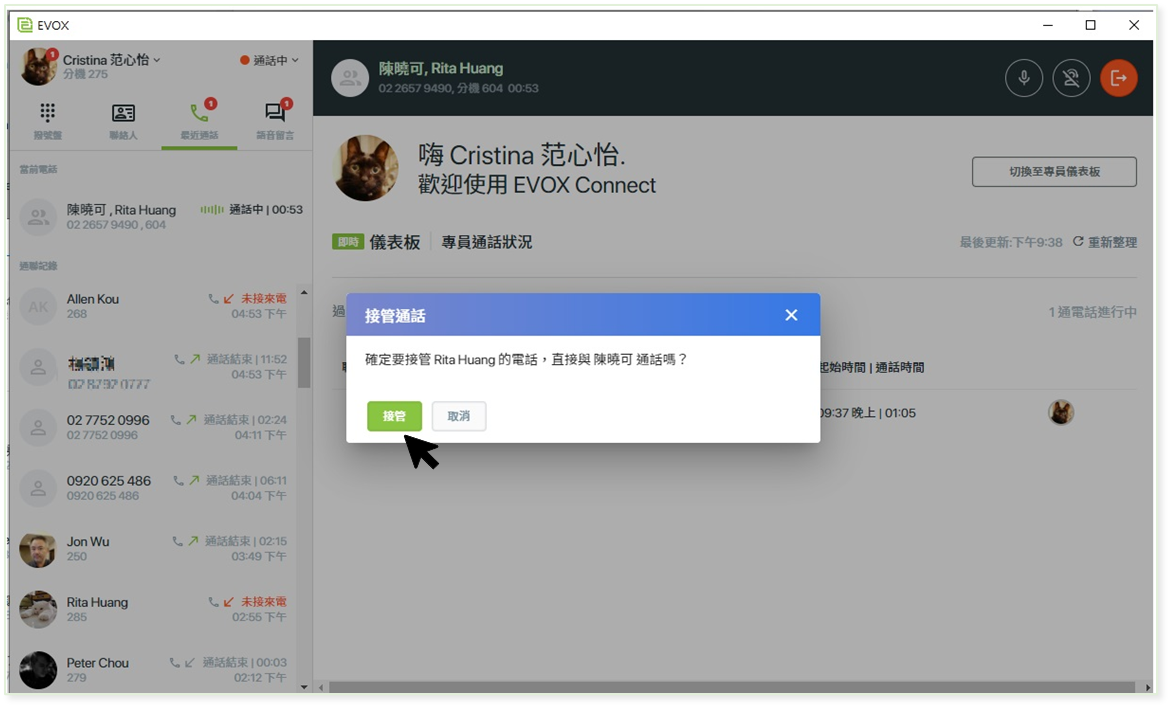This screenshot has width=1171, height=708.
Task: Open Peter Chou call record
Action: pyautogui.click(x=155, y=670)
